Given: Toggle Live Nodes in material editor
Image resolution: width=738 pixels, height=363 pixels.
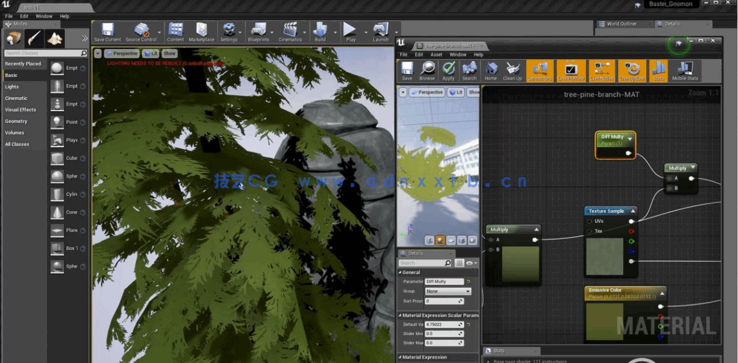Looking at the screenshot, I should pos(602,71).
